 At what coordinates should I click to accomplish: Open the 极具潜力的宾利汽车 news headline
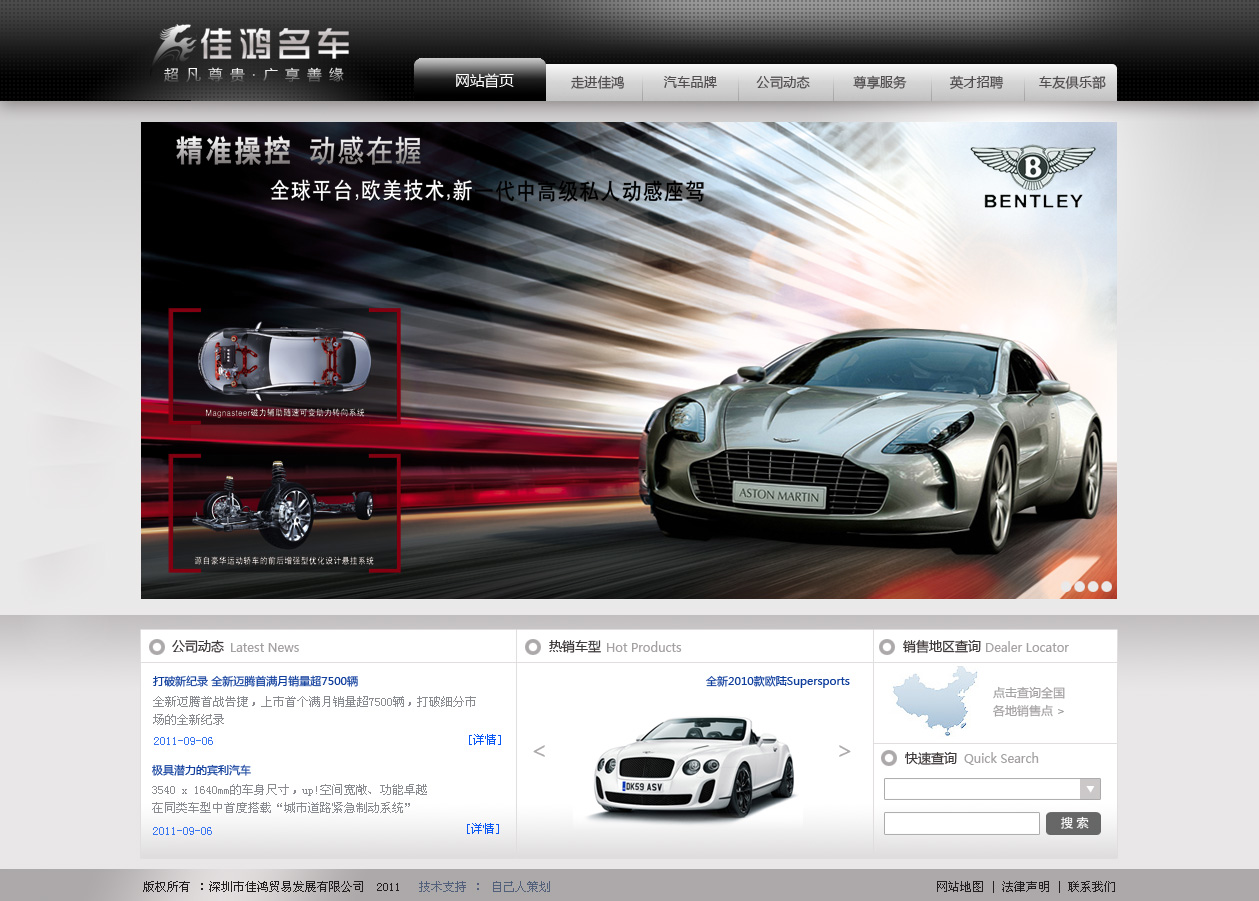[201, 770]
